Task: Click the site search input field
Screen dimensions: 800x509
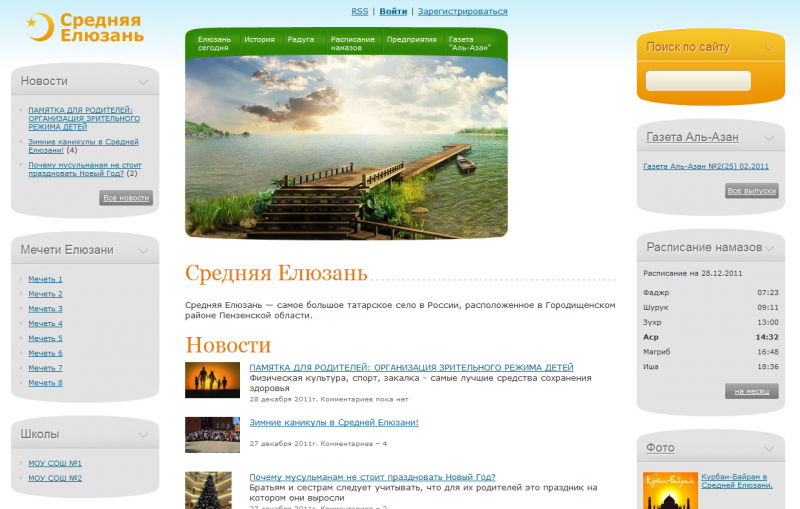Action: point(698,81)
